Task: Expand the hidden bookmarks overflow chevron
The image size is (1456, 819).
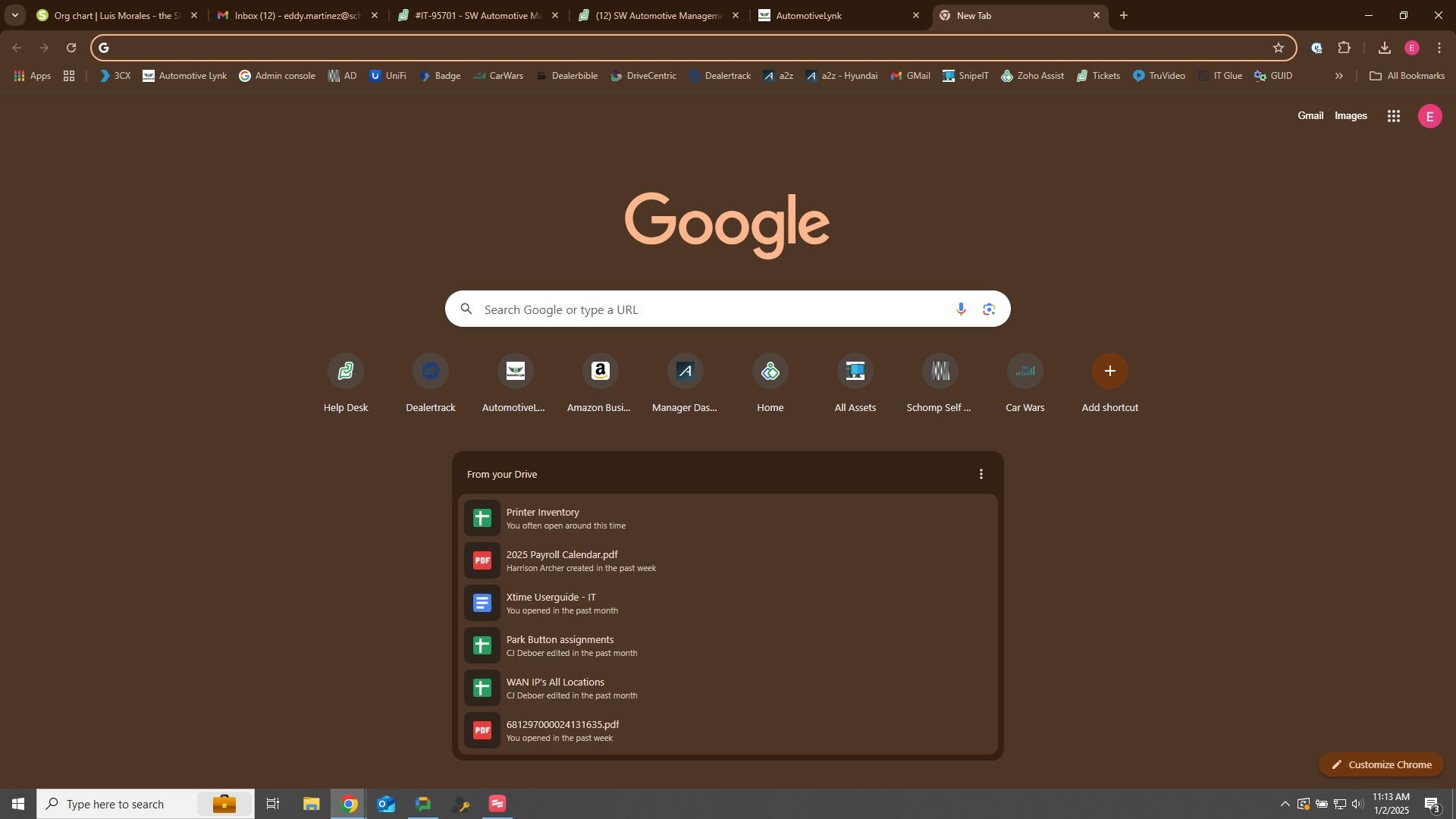Action: [1338, 76]
